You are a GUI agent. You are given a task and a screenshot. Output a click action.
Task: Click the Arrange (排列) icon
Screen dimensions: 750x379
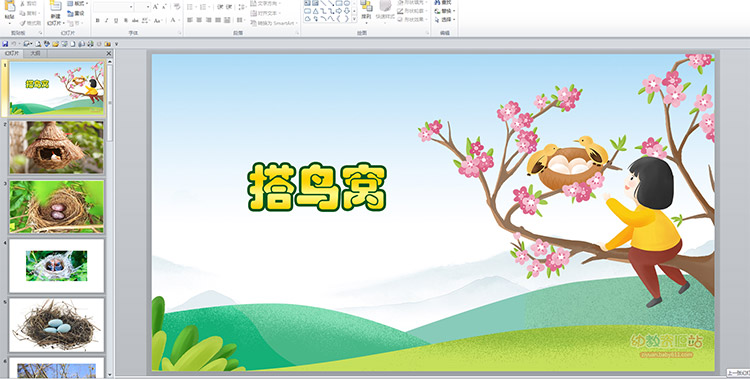tap(366, 11)
